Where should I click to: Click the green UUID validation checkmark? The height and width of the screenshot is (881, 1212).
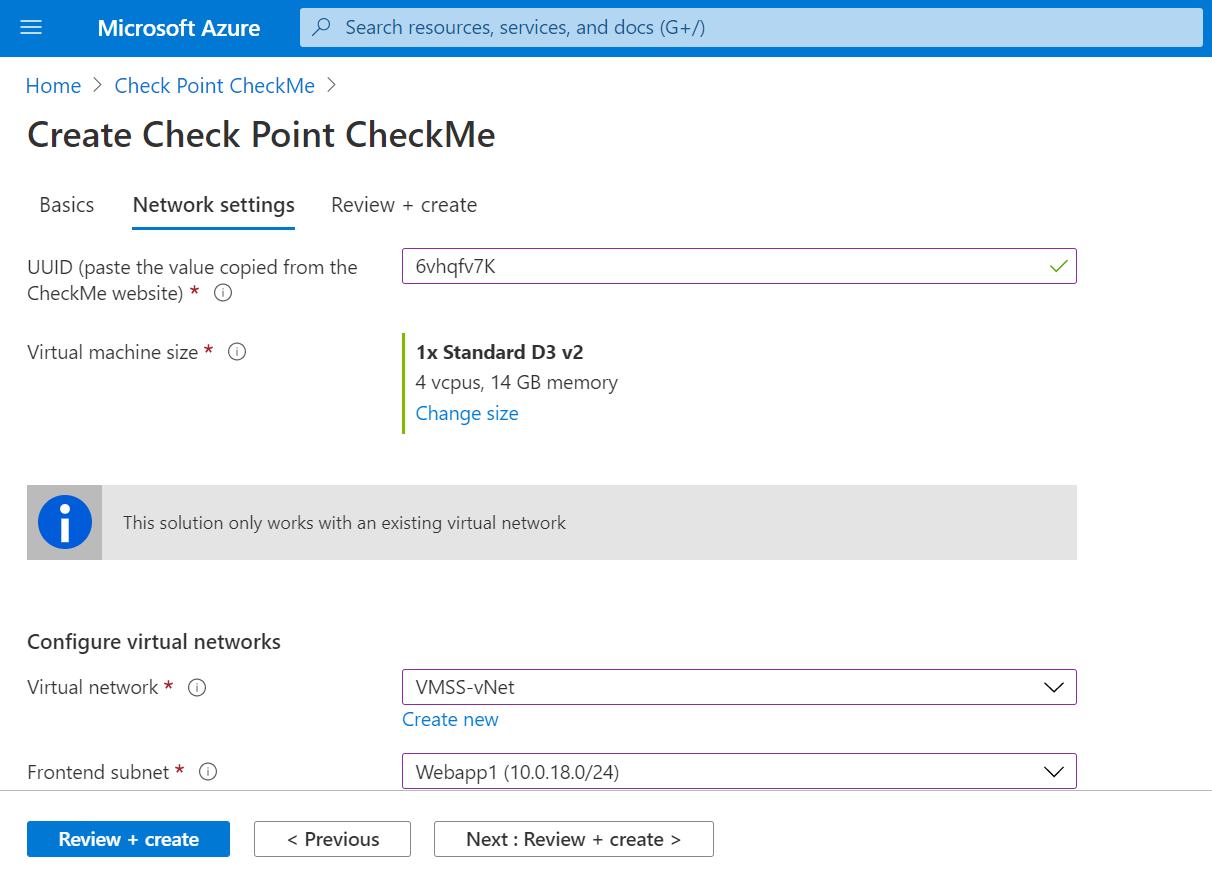pos(1058,266)
